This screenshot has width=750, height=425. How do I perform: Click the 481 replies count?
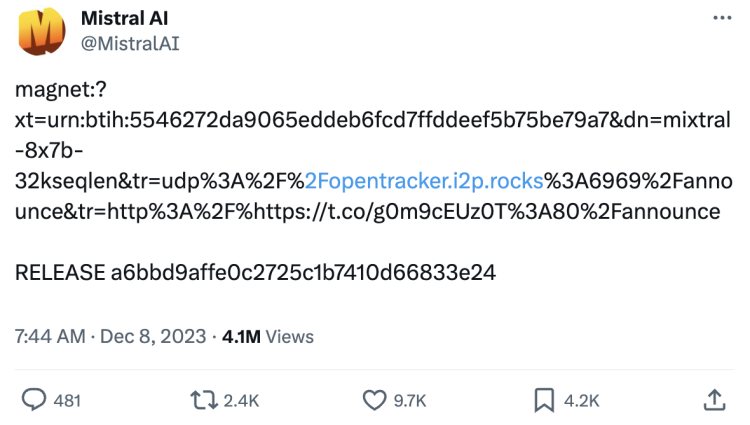click(x=67, y=400)
